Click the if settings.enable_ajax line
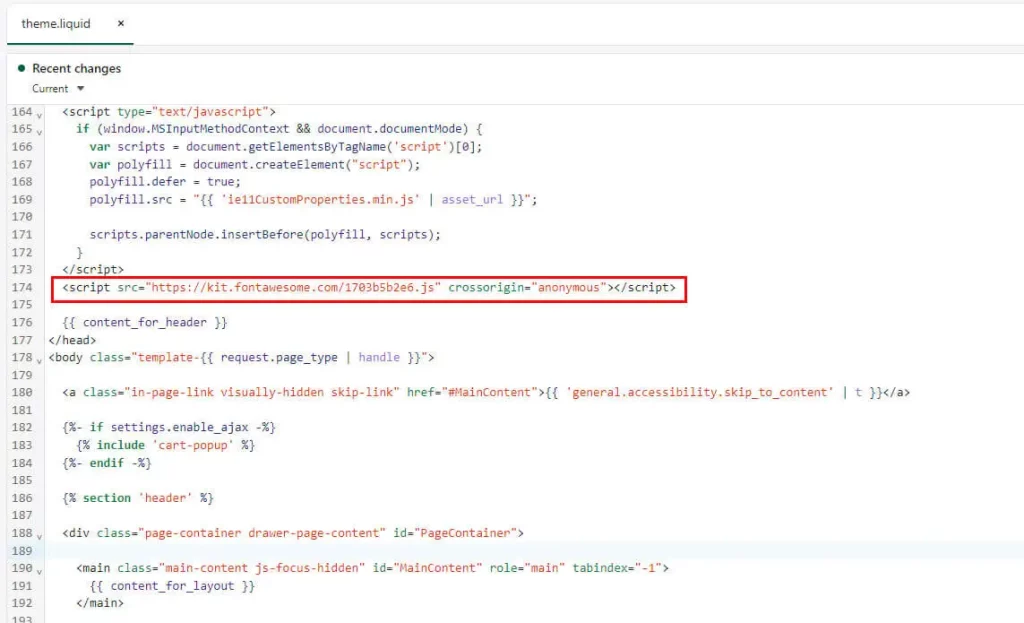The image size is (1024, 623). pyautogui.click(x=169, y=427)
